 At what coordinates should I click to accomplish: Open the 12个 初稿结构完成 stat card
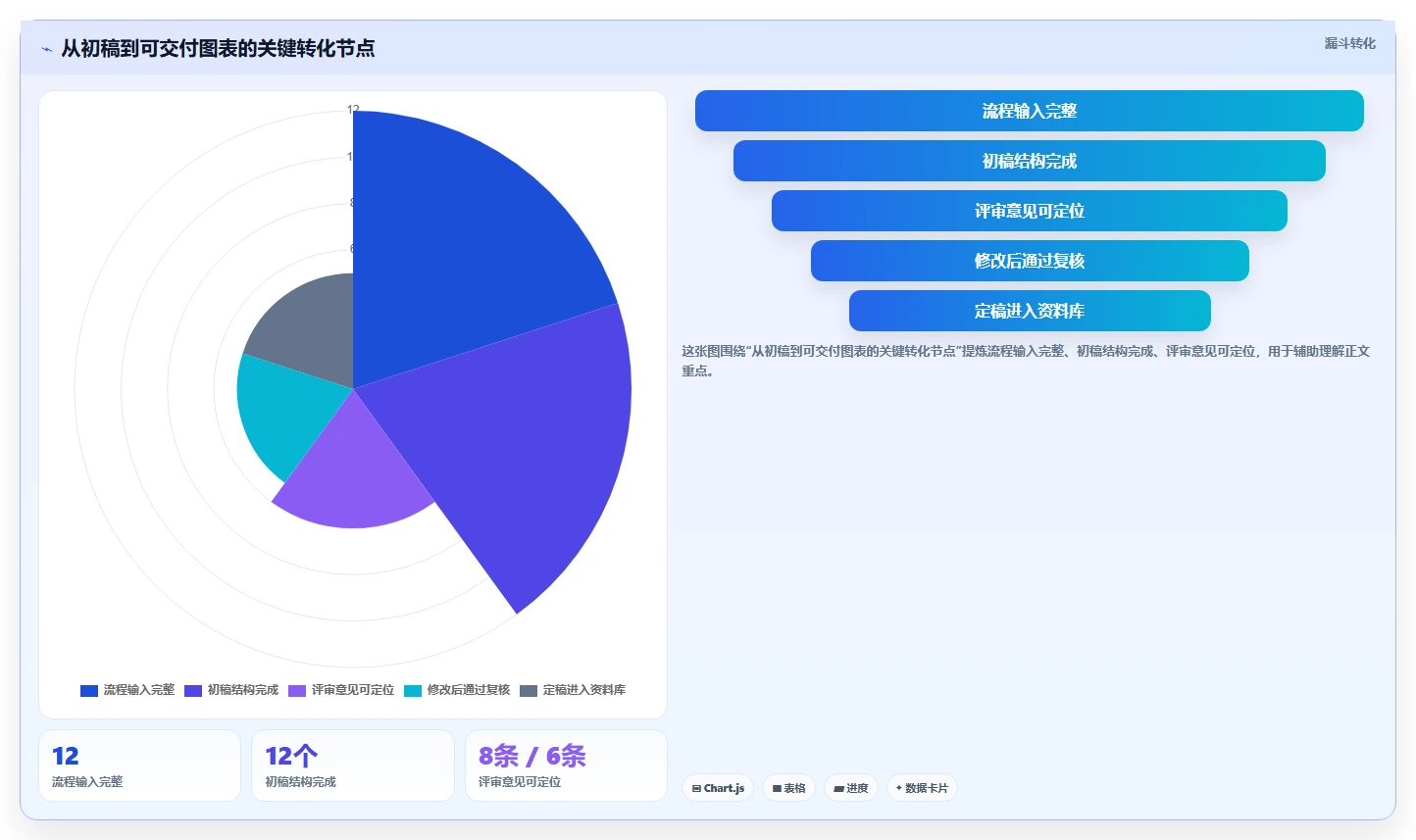(353, 766)
